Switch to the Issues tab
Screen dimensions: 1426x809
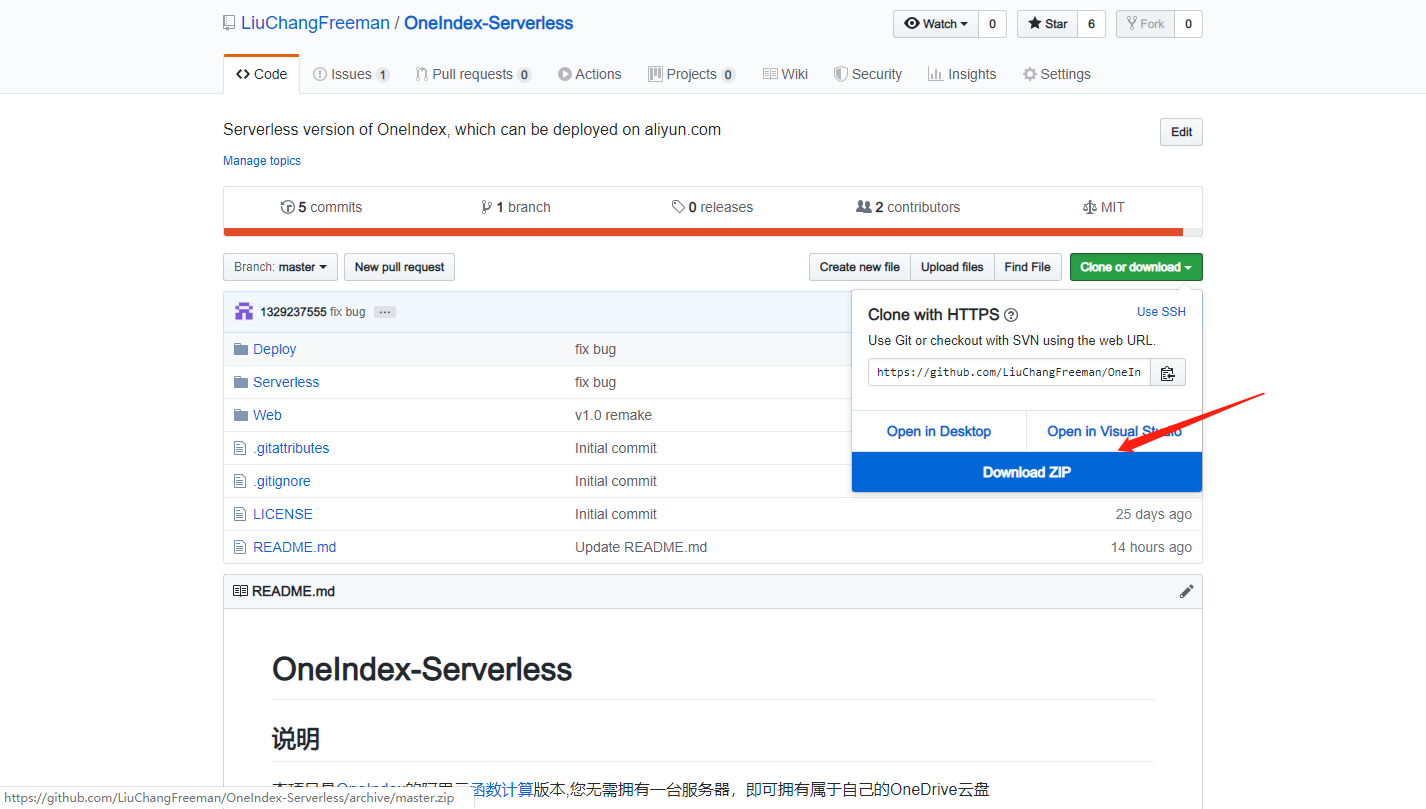[x=351, y=73]
